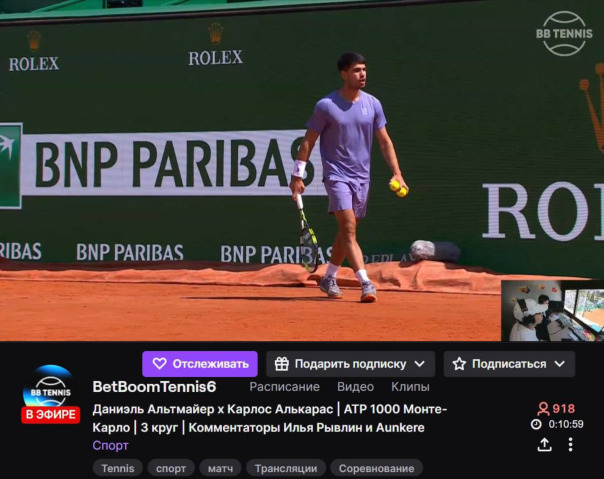
Task: Click the gift box icon
Action: [282, 364]
